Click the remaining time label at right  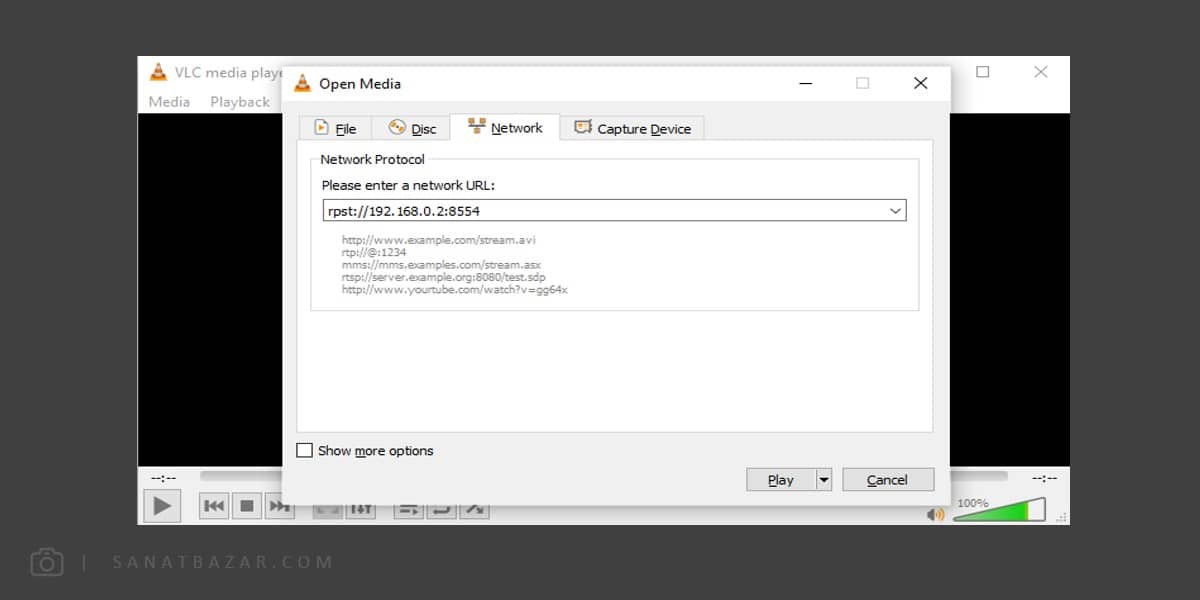pyautogui.click(x=1044, y=478)
